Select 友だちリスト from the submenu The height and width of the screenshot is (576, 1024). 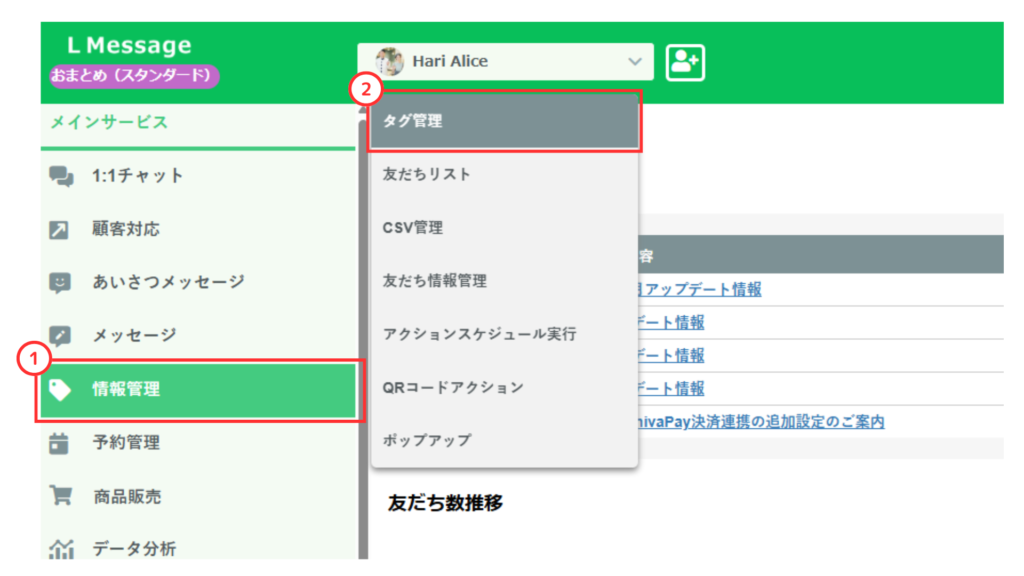point(427,174)
